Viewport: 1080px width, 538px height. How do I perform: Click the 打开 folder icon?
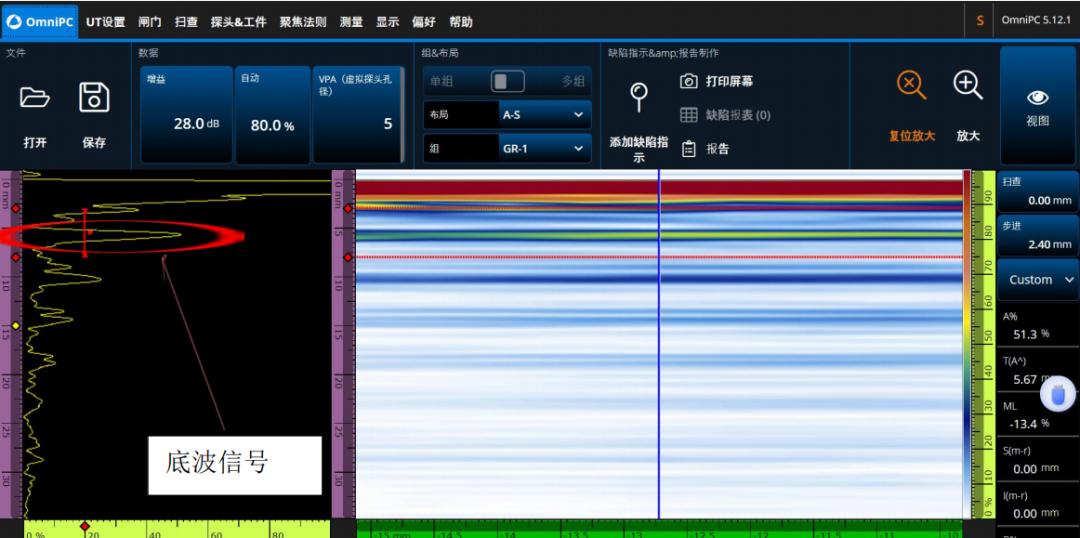[35, 98]
